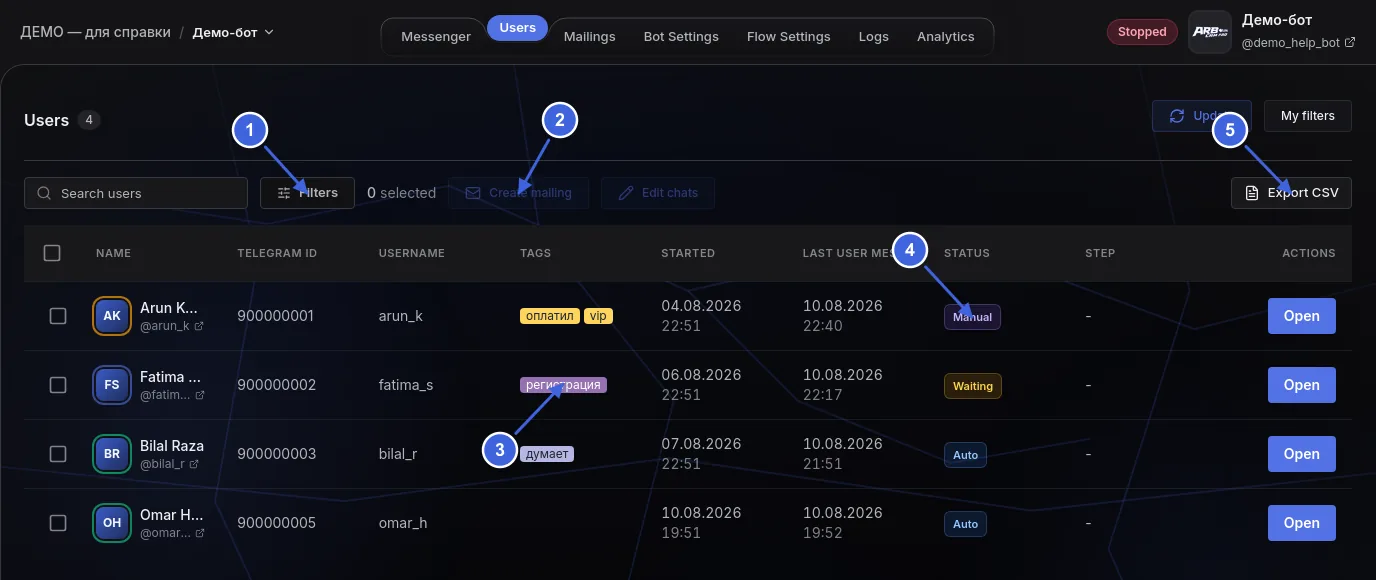Click Open for Bilal Raza
This screenshot has height=580, width=1376.
coord(1302,454)
